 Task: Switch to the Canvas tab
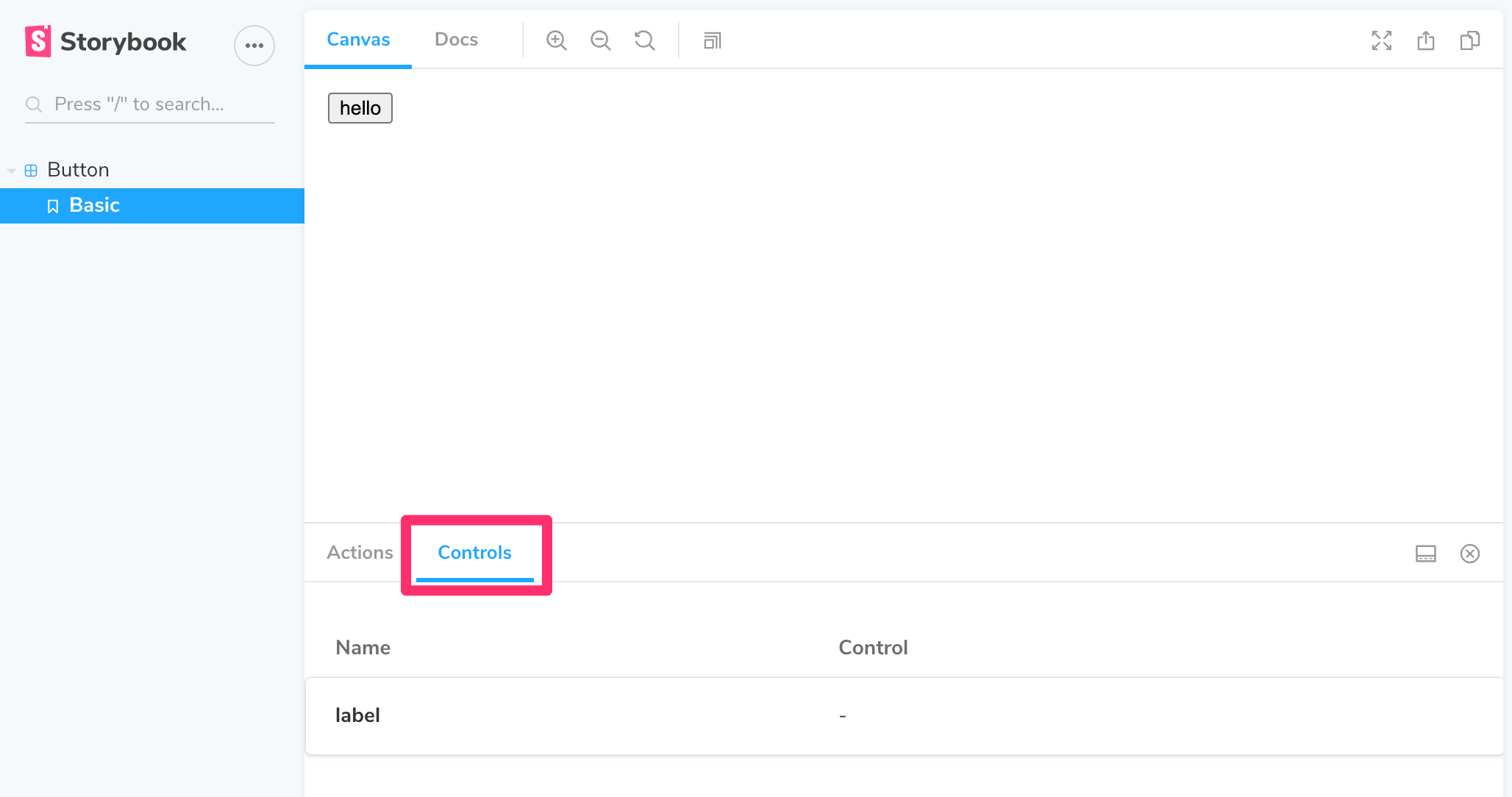[x=358, y=40]
